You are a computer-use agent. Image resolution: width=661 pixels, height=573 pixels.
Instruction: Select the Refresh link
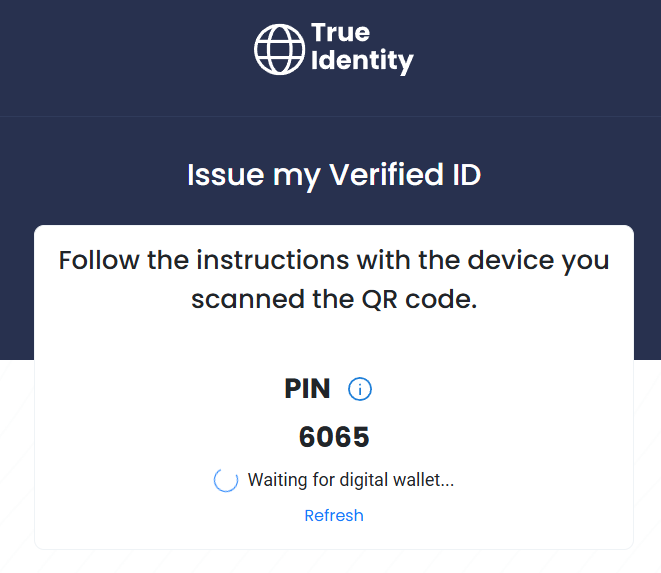pyautogui.click(x=334, y=515)
